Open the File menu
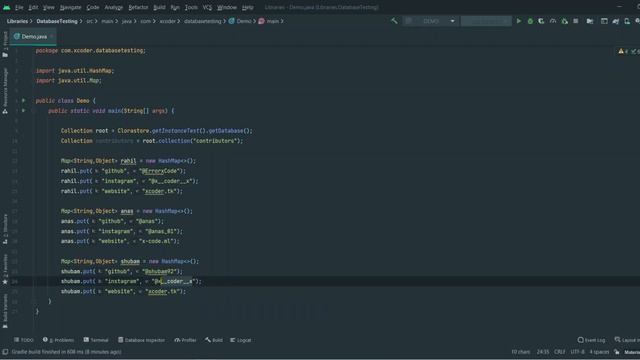Screen dimensions: 640x360 [x=19, y=7]
